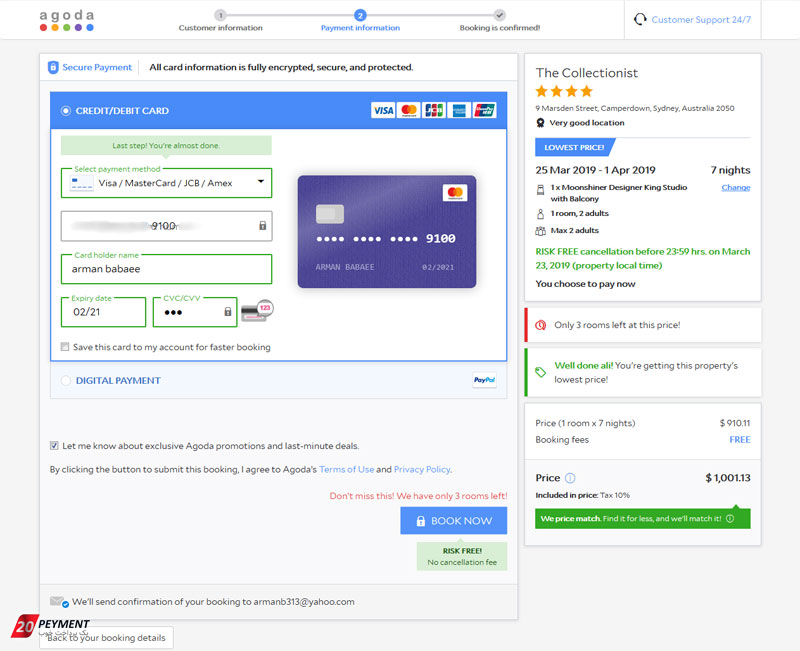Open the Privacy Policy link
Screen dimensions: 800x651
point(422,469)
